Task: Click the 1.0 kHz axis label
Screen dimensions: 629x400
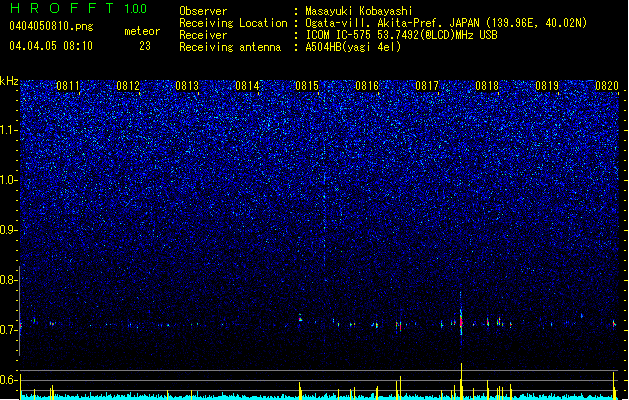Action: pos(8,180)
